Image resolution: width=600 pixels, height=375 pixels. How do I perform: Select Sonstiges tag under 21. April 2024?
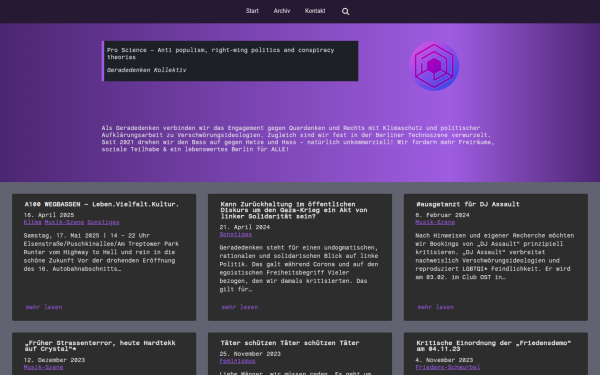tap(236, 235)
